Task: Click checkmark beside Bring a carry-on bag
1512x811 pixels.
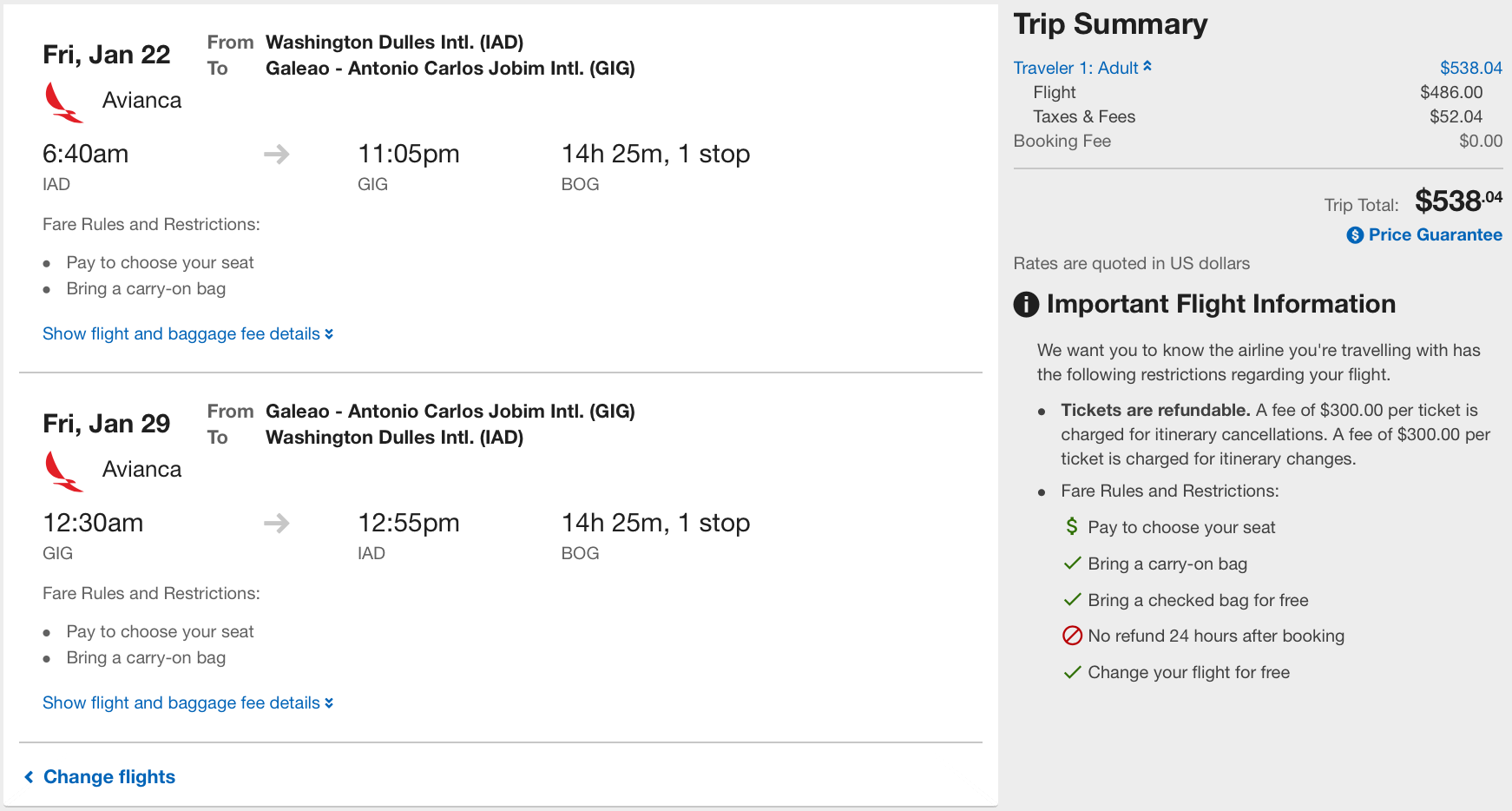Action: click(1073, 564)
